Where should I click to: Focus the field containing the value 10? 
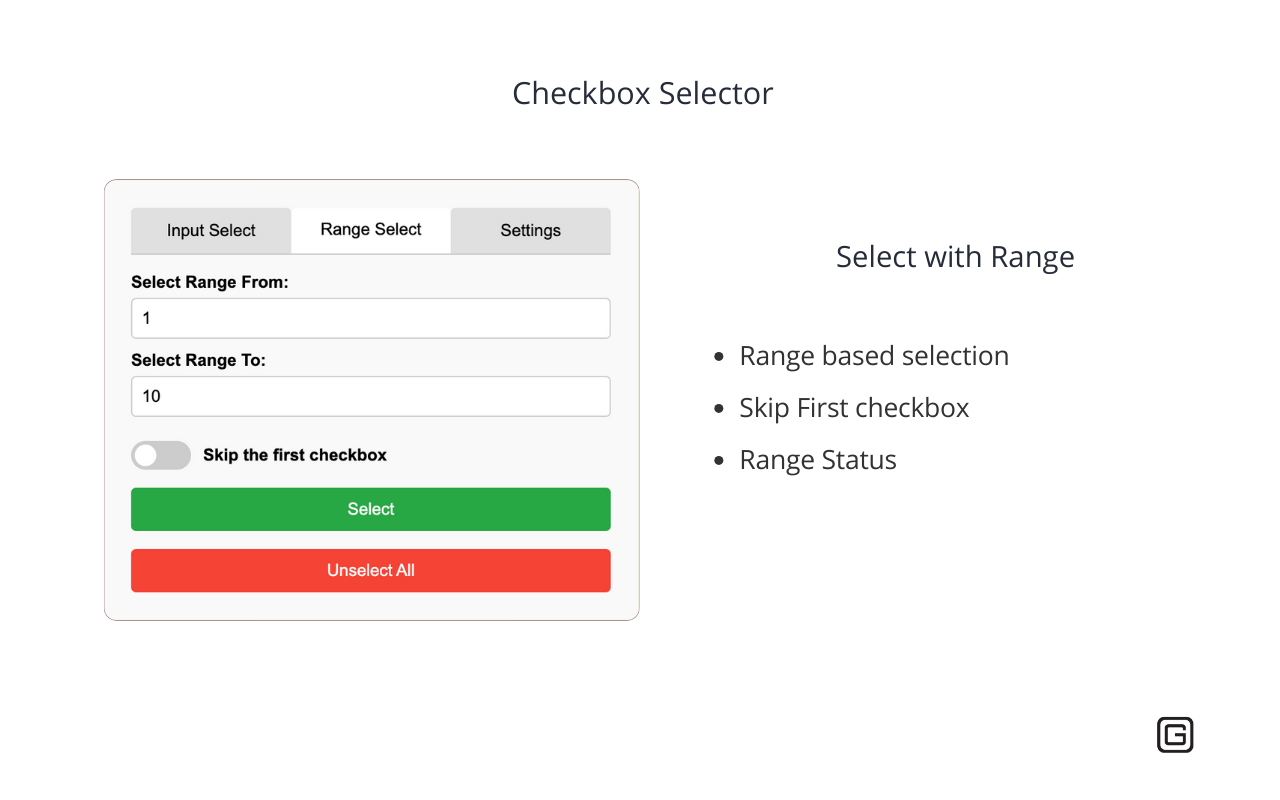pyautogui.click(x=370, y=396)
